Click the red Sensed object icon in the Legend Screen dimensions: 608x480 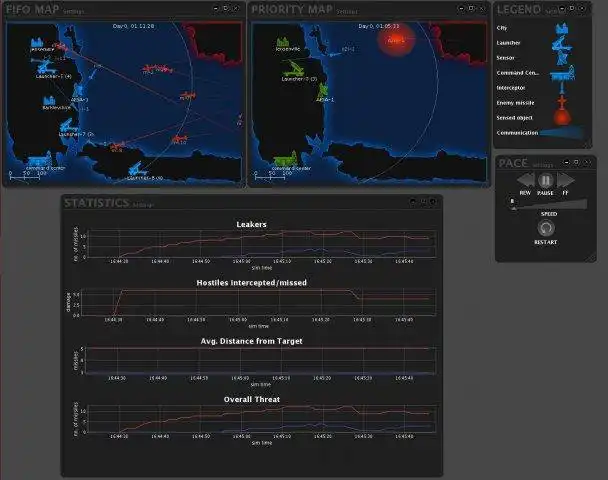tap(562, 117)
